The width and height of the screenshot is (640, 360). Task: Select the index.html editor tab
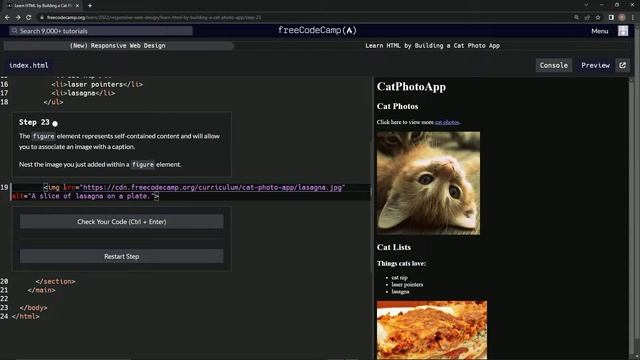(29, 65)
